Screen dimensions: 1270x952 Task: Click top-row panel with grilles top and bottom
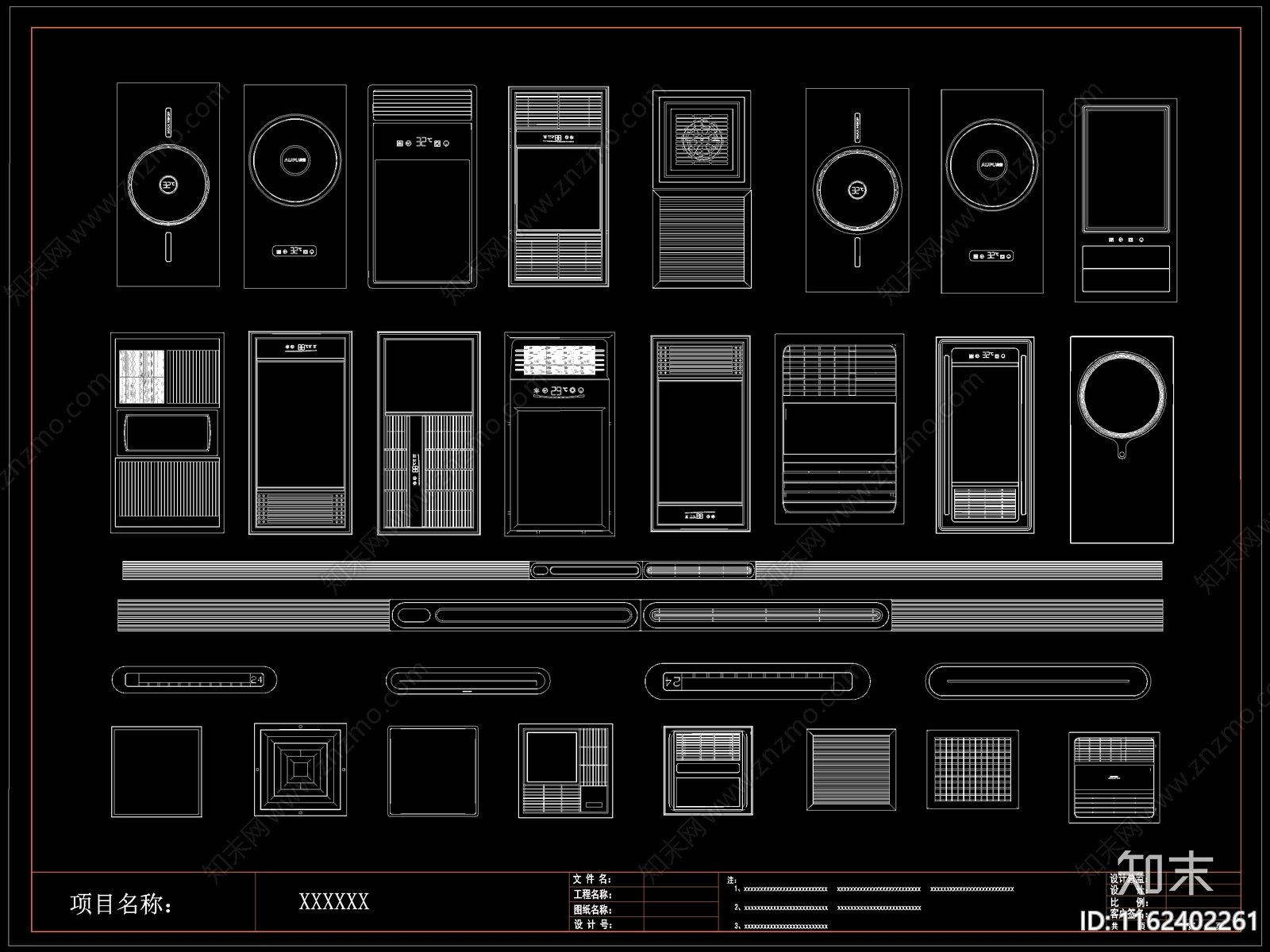[559, 186]
